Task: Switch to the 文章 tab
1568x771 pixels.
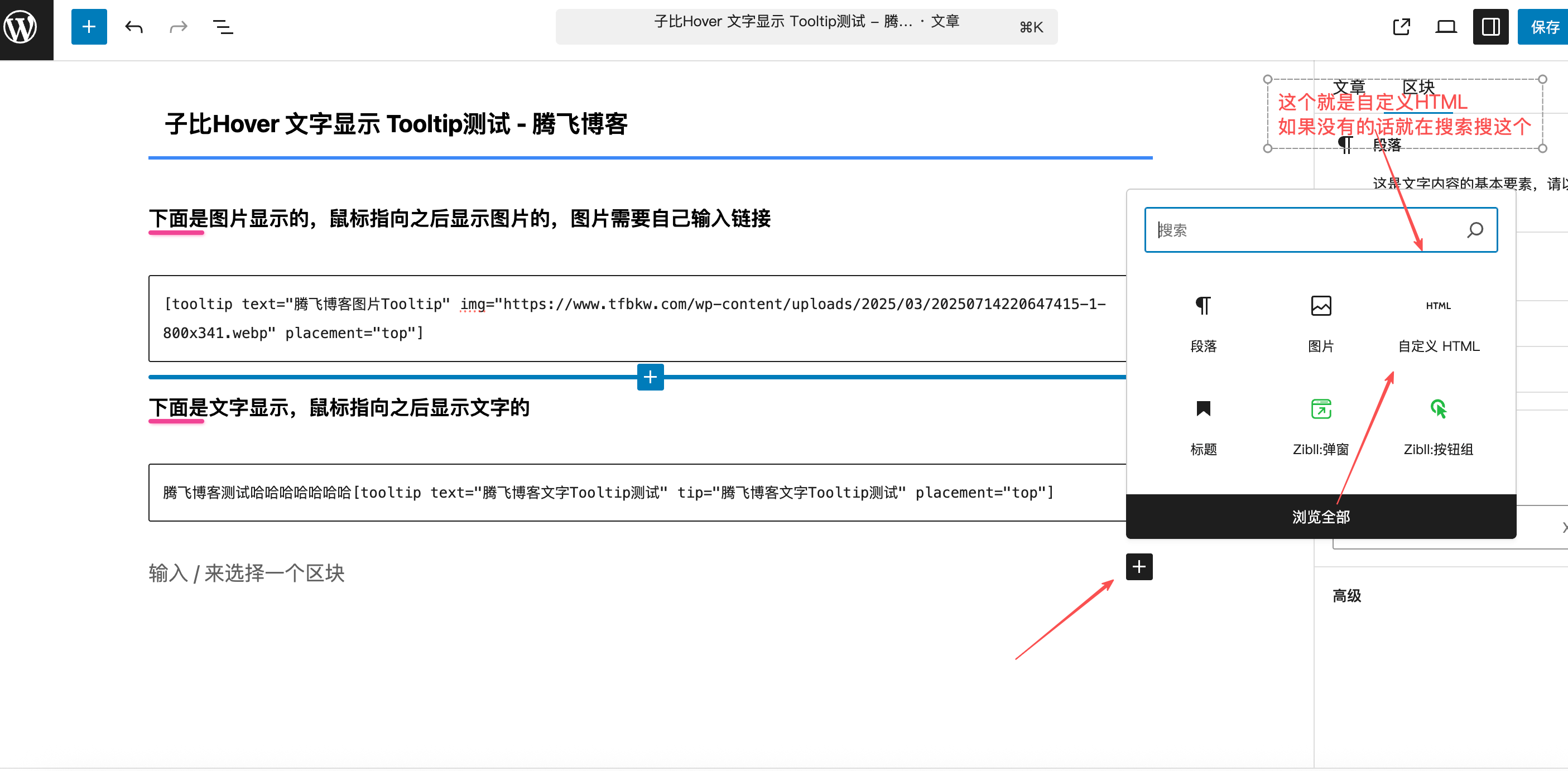Action: tap(1350, 85)
